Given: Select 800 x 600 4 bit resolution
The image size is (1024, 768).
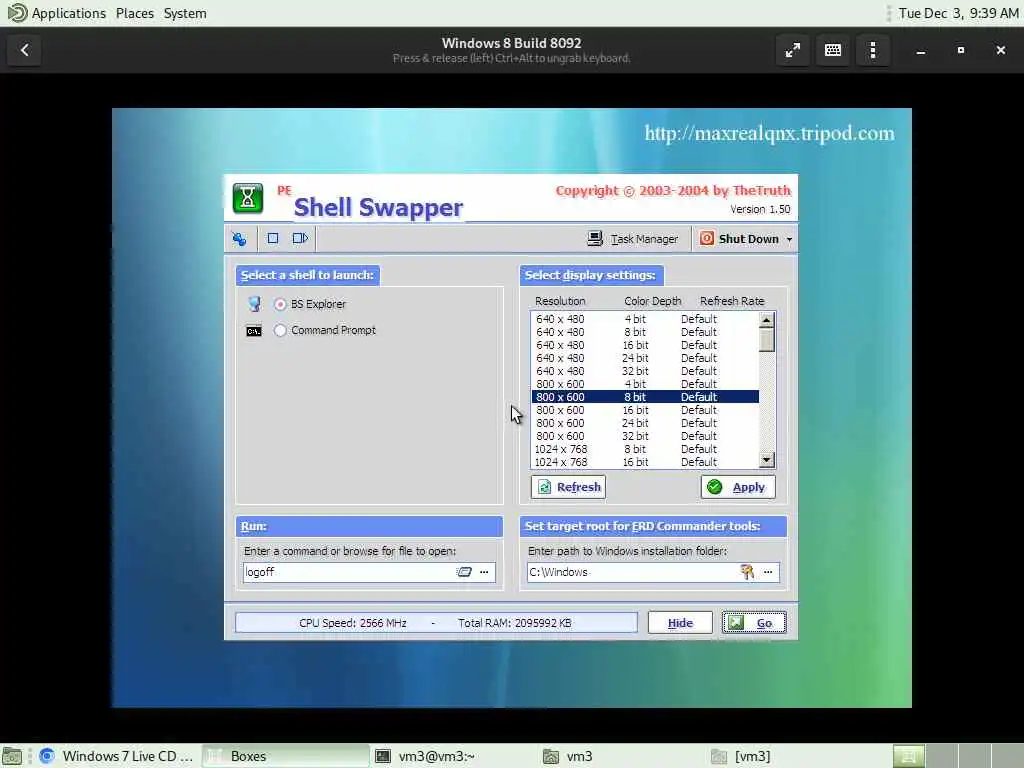Looking at the screenshot, I should [x=645, y=384].
